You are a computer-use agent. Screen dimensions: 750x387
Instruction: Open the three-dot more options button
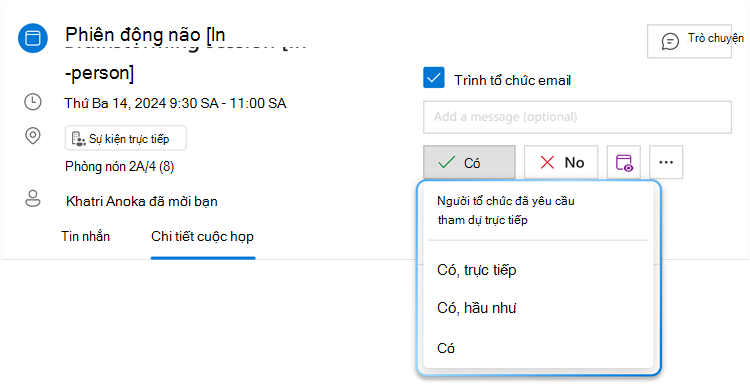pyautogui.click(x=666, y=163)
